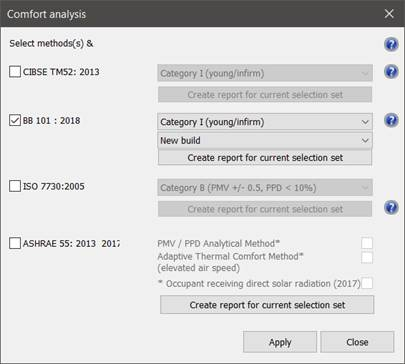Image resolution: width=405 pixels, height=364 pixels.
Task: Create report for ASHRAE 55 selection set
Action: (267, 305)
